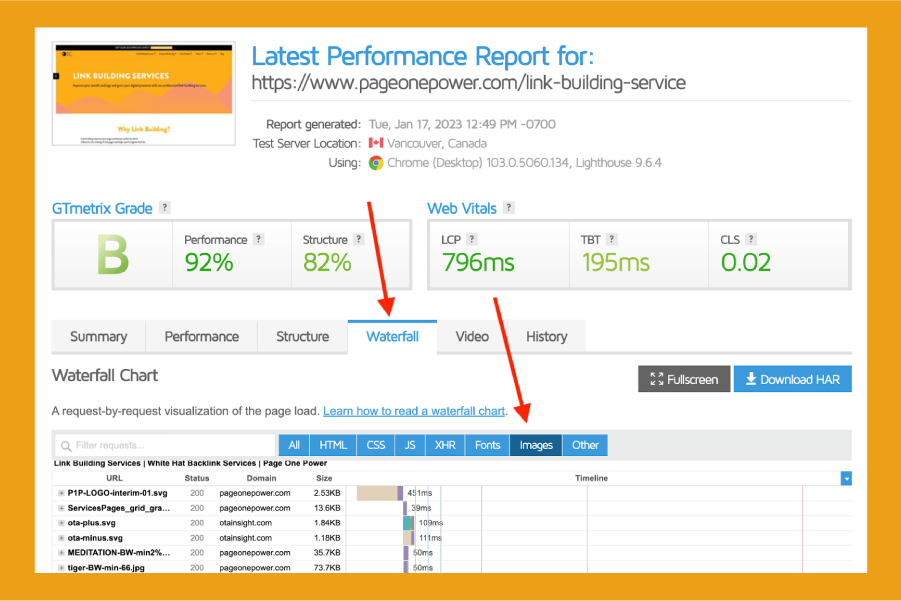The image size is (901, 601).
Task: Click the P1P-LOGO-interim-01.svg timeline bar
Action: click(x=380, y=493)
